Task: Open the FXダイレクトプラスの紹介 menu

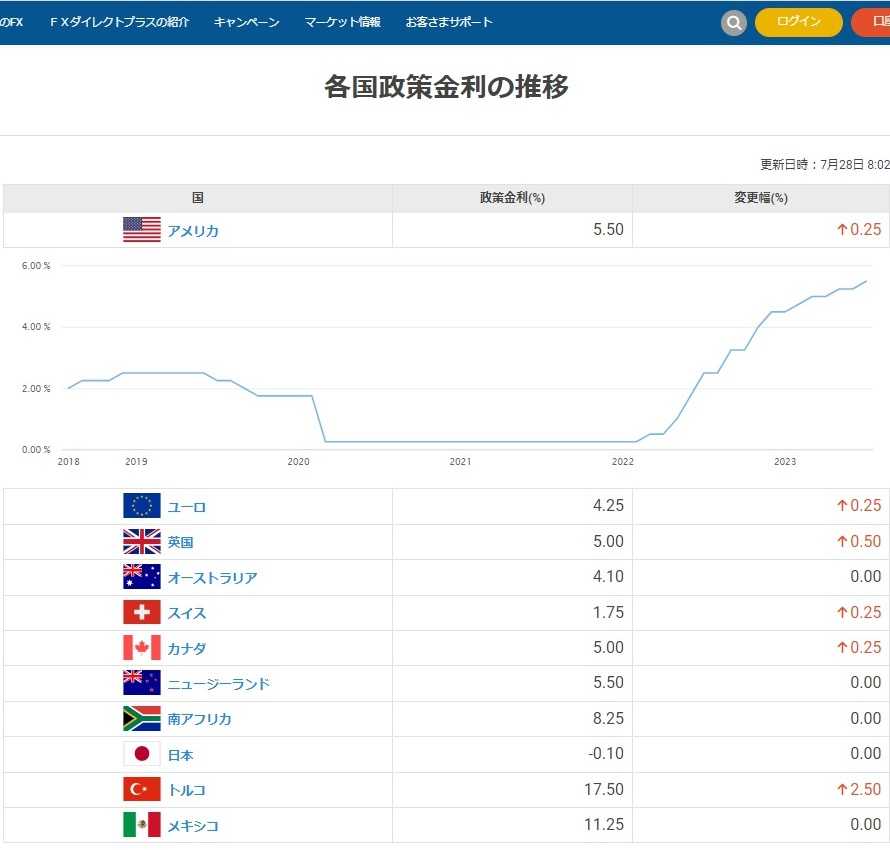Action: 119,22
